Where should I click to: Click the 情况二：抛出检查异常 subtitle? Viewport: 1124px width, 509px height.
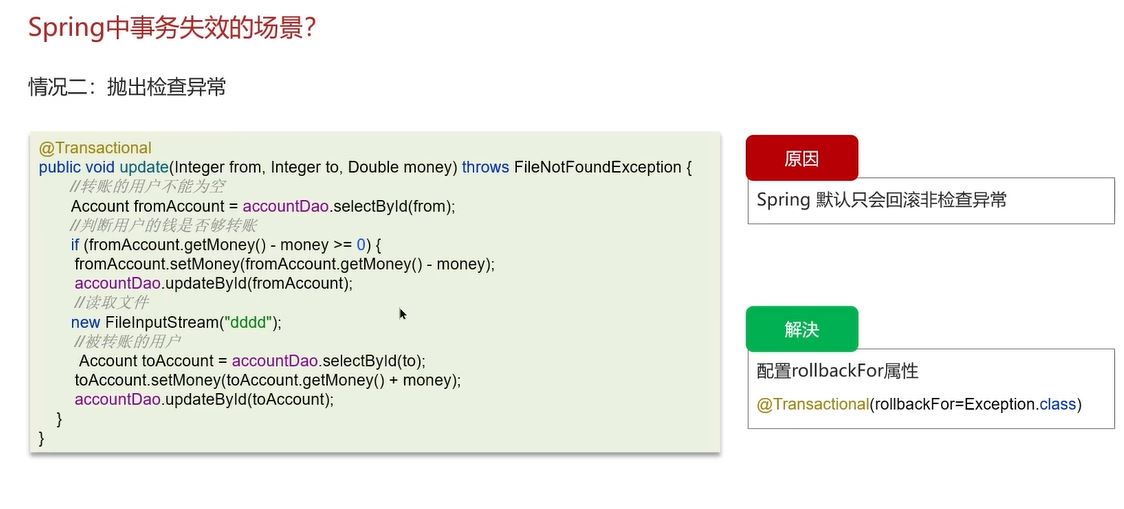pos(127,87)
